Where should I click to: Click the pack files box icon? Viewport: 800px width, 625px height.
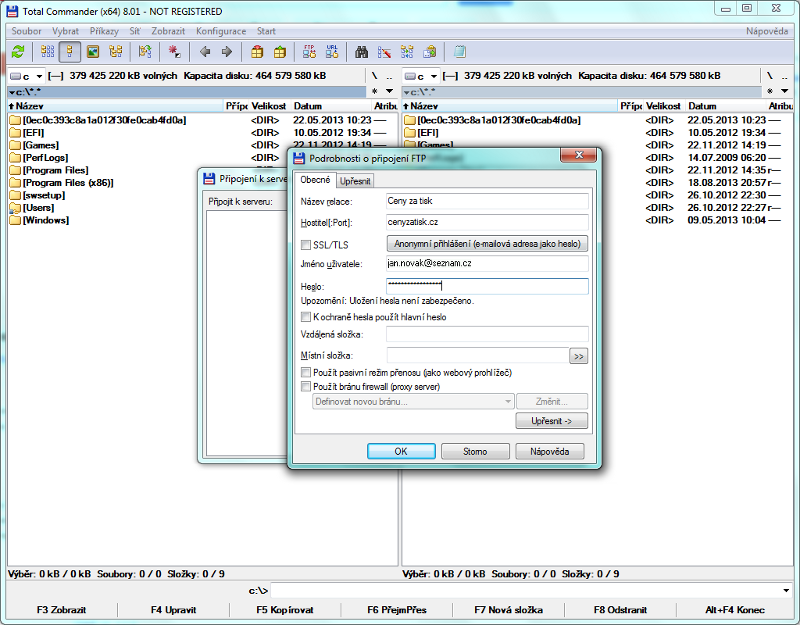coord(257,52)
